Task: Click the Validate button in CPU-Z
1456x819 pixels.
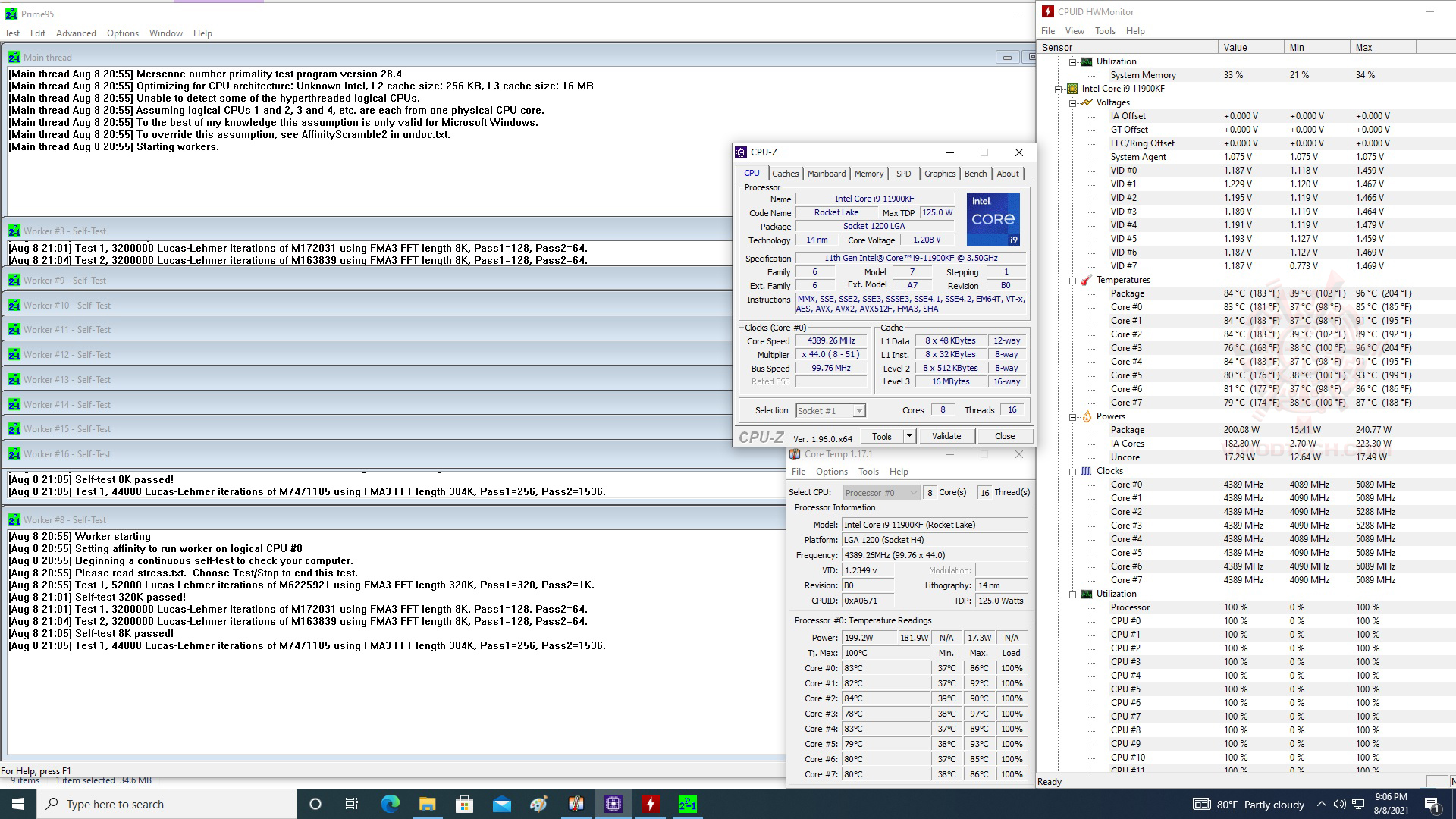Action: (946, 436)
